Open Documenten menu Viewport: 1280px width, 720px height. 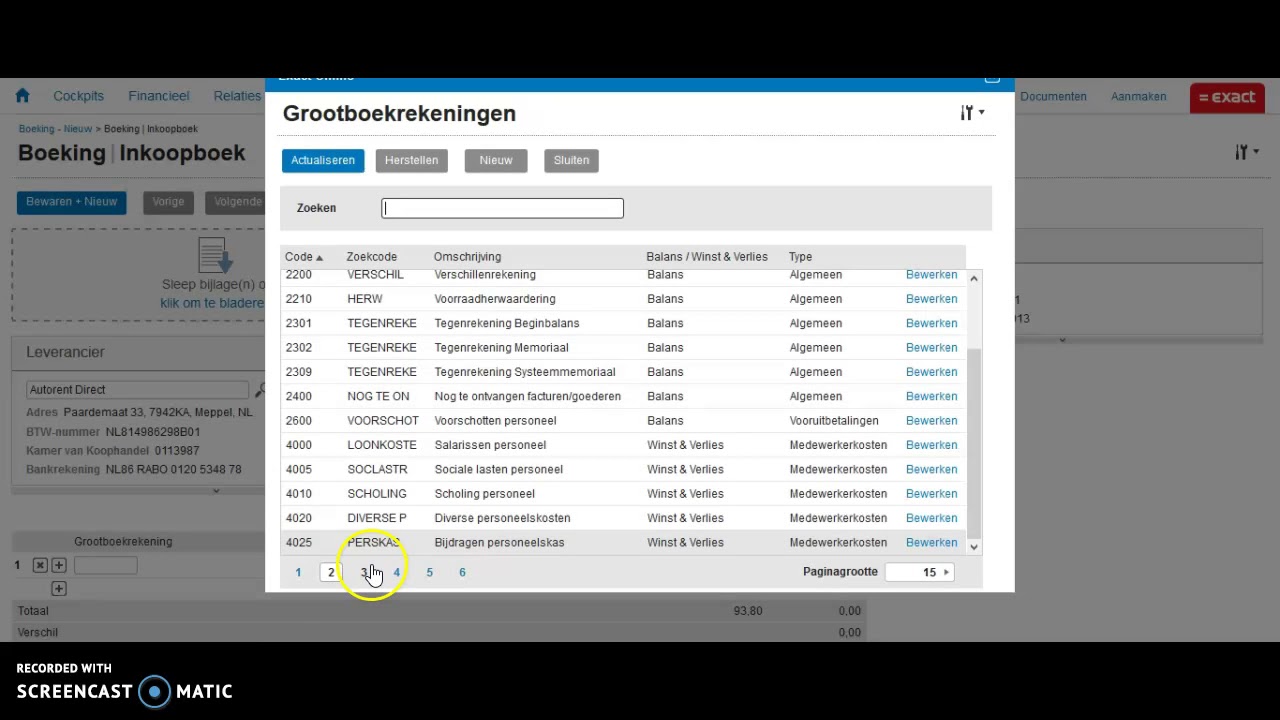pyautogui.click(x=1053, y=97)
